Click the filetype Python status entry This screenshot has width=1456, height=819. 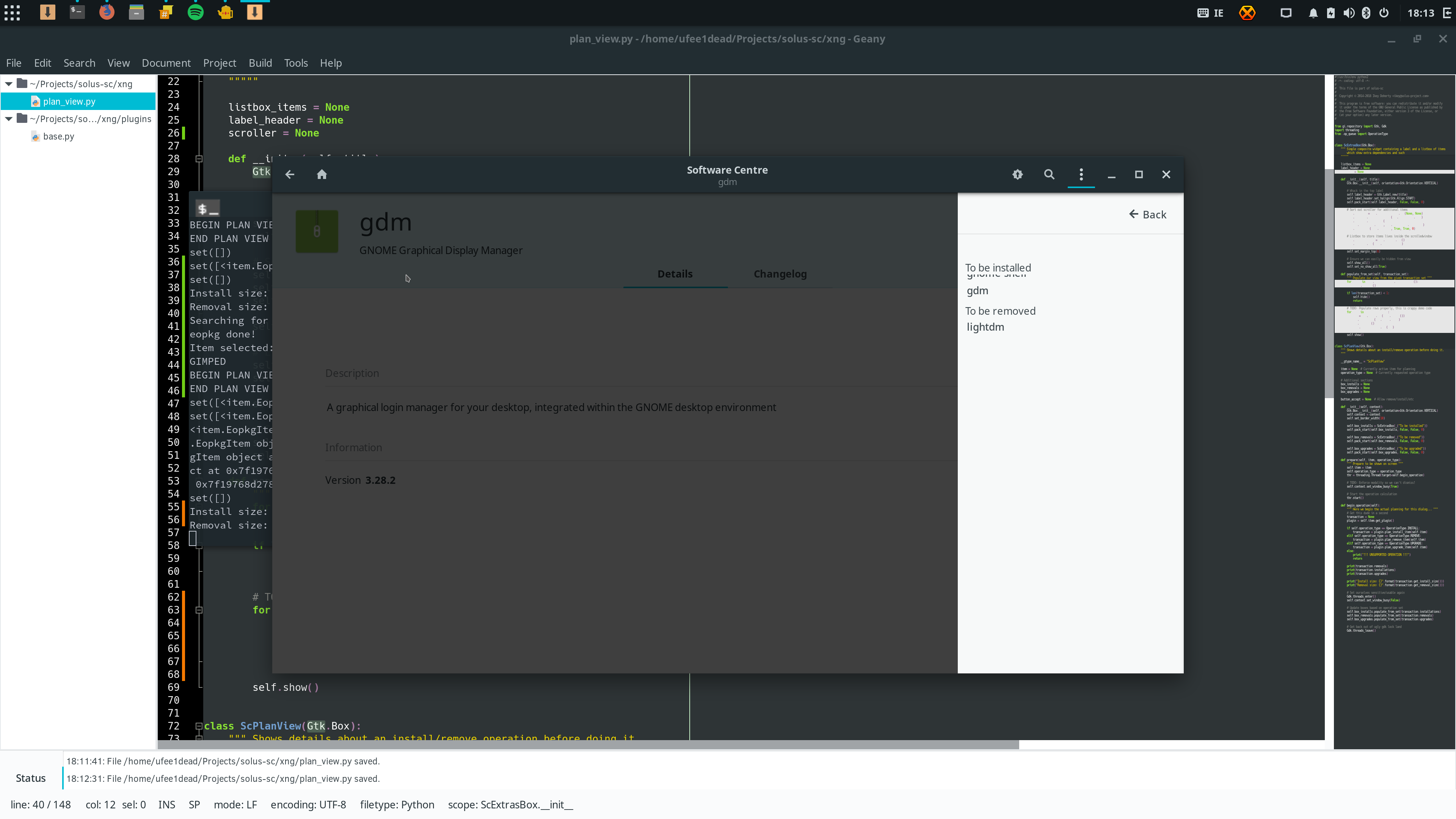(397, 804)
